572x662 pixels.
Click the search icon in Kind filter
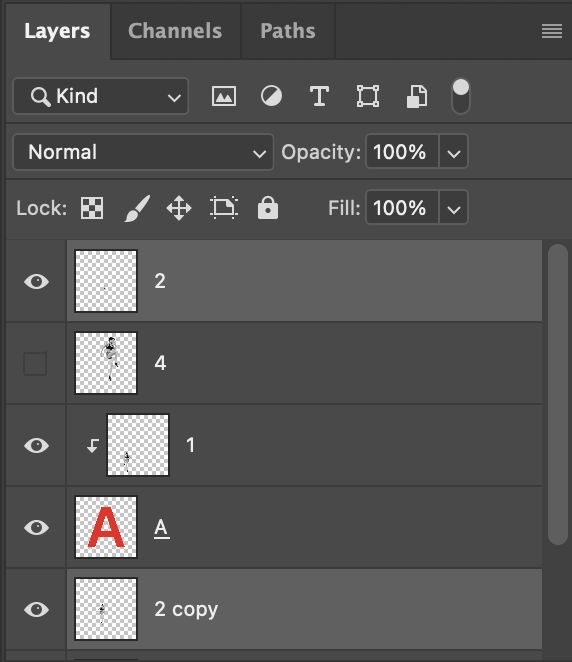(40, 97)
